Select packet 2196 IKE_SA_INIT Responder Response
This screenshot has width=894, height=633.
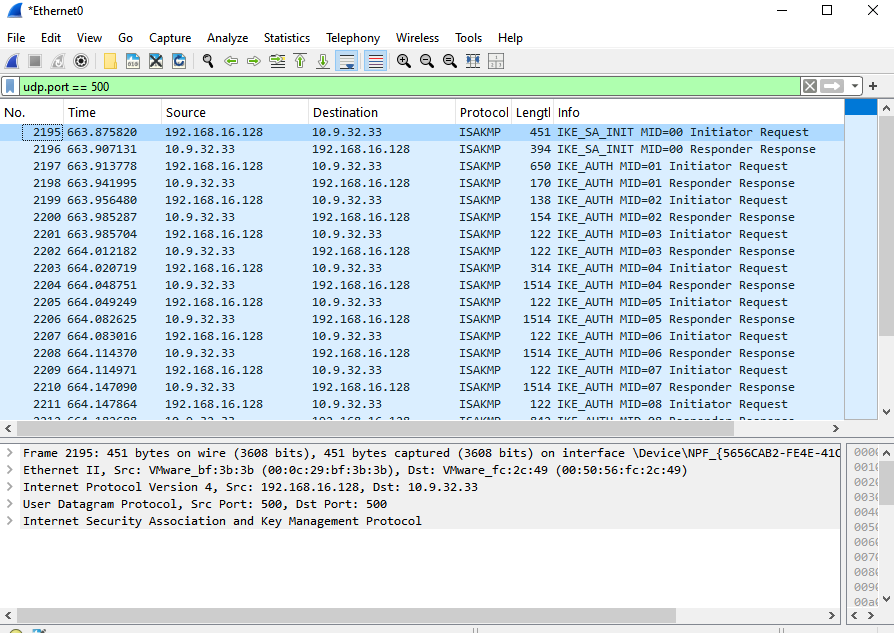coord(422,149)
